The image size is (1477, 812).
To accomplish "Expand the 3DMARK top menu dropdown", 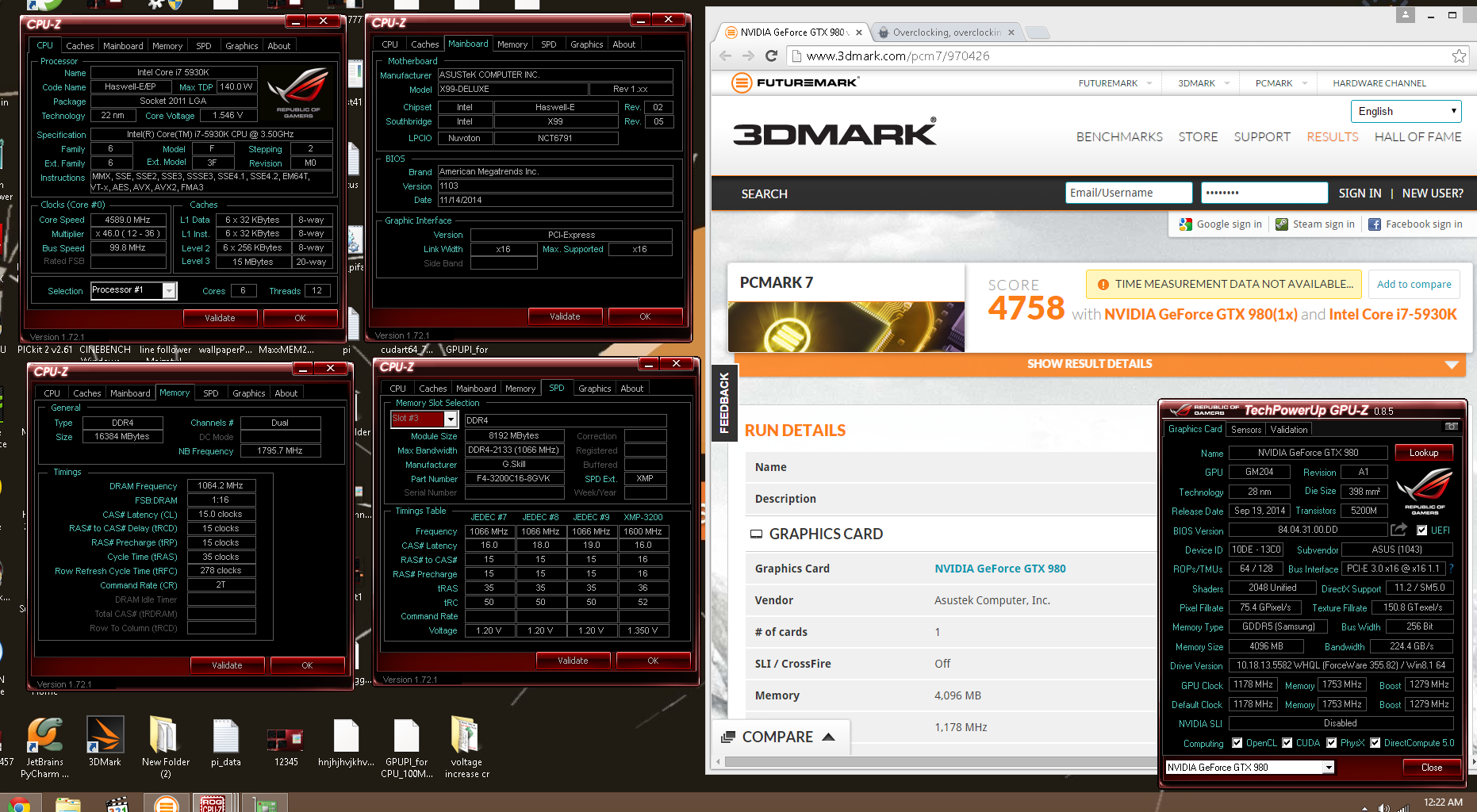I will [x=1226, y=83].
